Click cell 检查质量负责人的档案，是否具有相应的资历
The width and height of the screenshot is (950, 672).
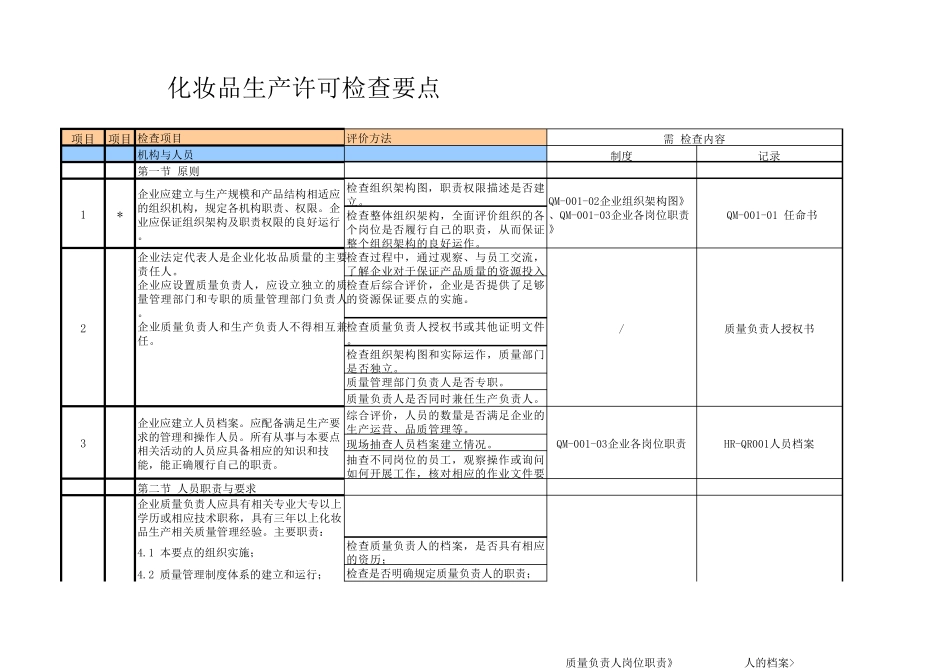pyautogui.click(x=445, y=551)
